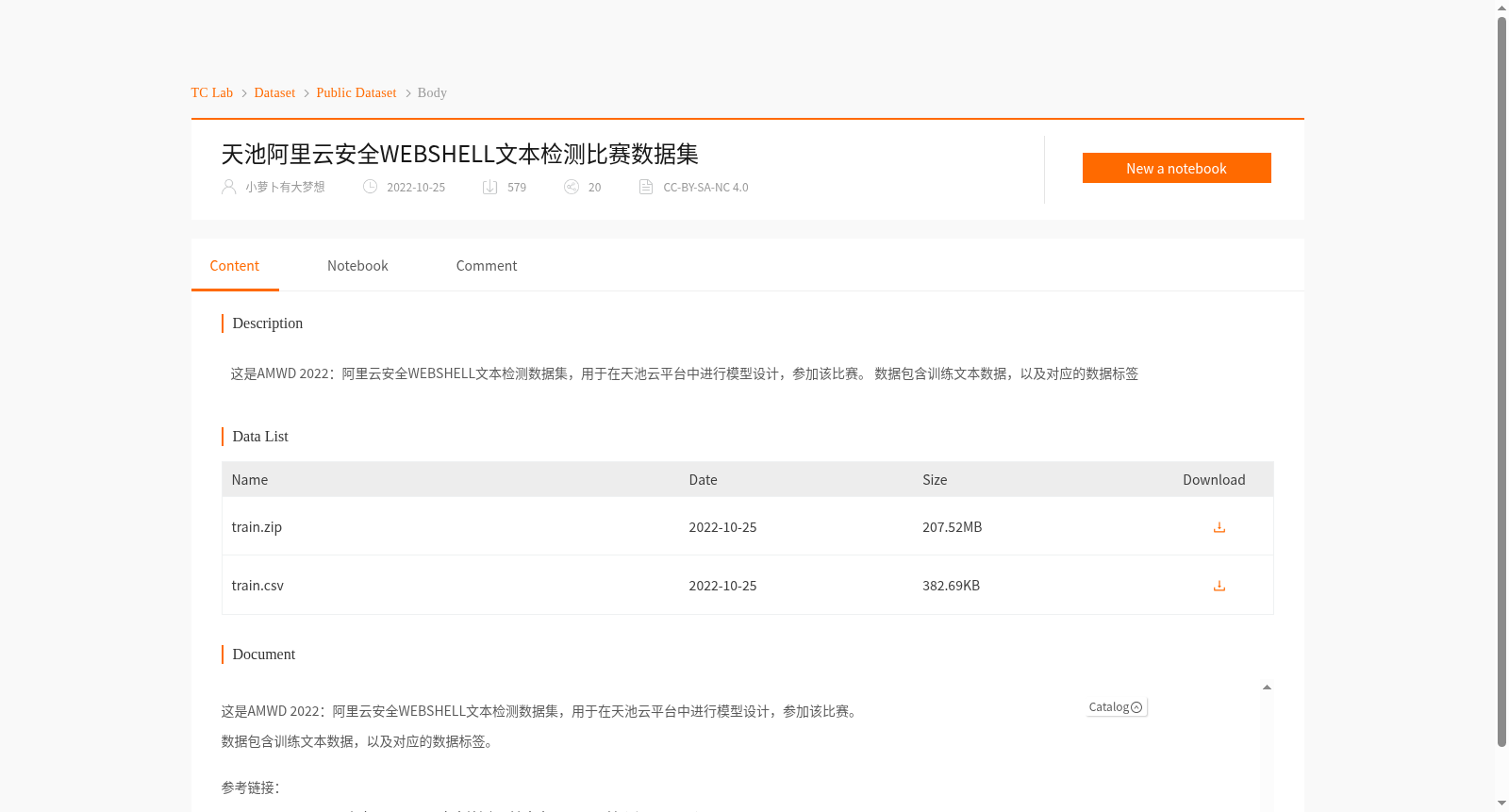Image resolution: width=1509 pixels, height=812 pixels.
Task: Click the dataset title heading
Action: point(459,154)
